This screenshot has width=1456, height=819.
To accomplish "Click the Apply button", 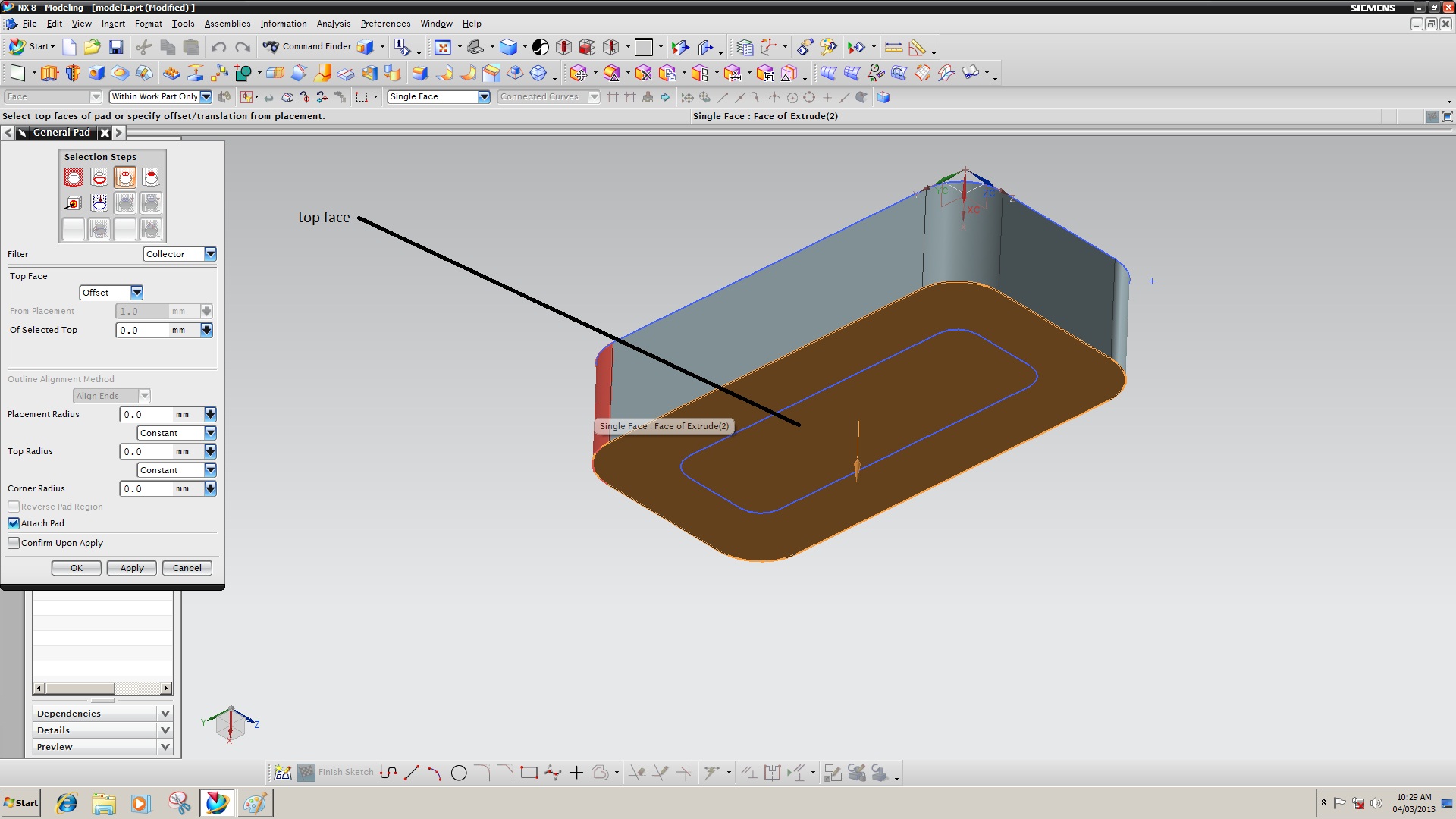I will [x=130, y=567].
